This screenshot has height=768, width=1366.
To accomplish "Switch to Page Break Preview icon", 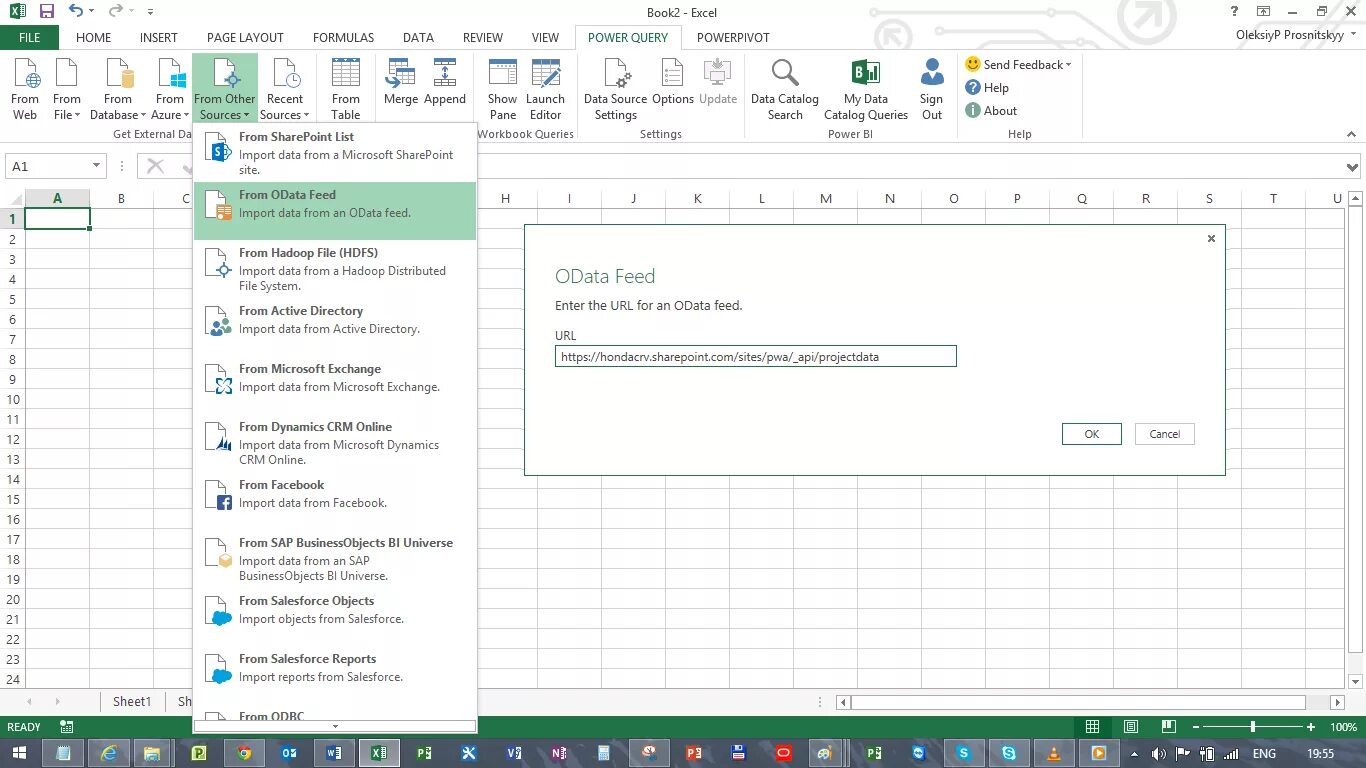I will click(1169, 727).
